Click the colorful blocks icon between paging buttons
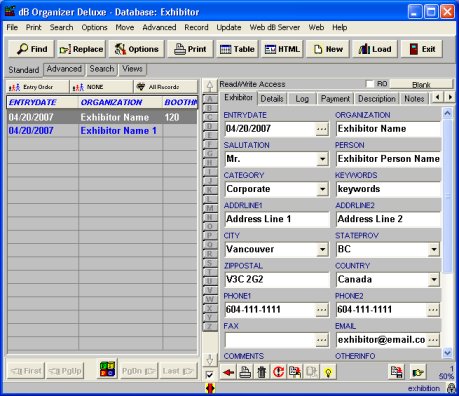The height and width of the screenshot is (396, 459). (x=108, y=369)
